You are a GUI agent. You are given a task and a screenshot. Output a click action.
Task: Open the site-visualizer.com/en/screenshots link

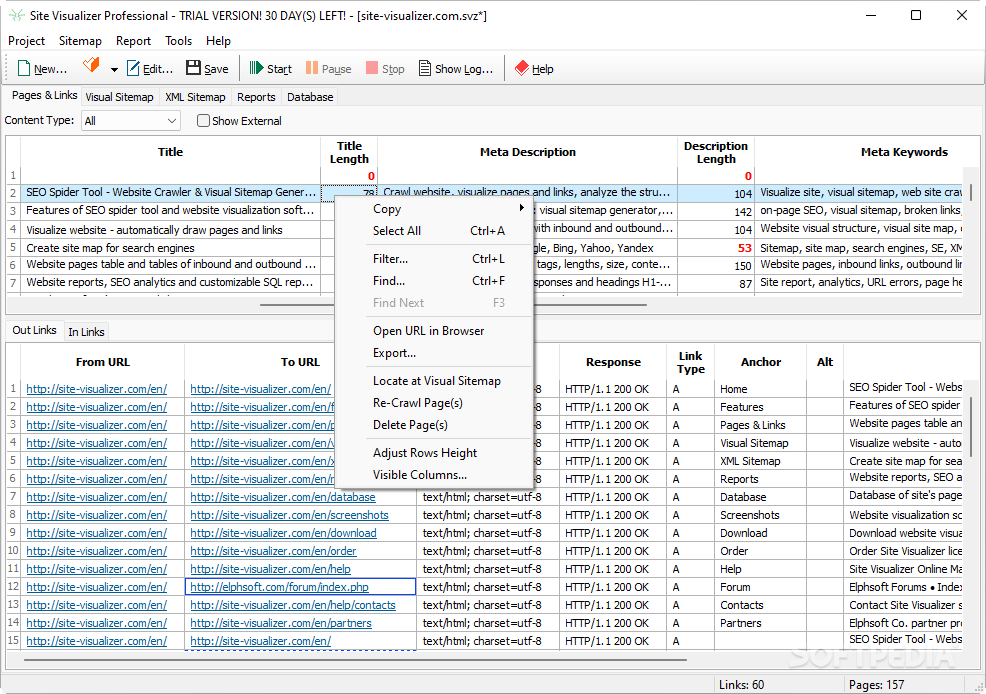pos(289,515)
